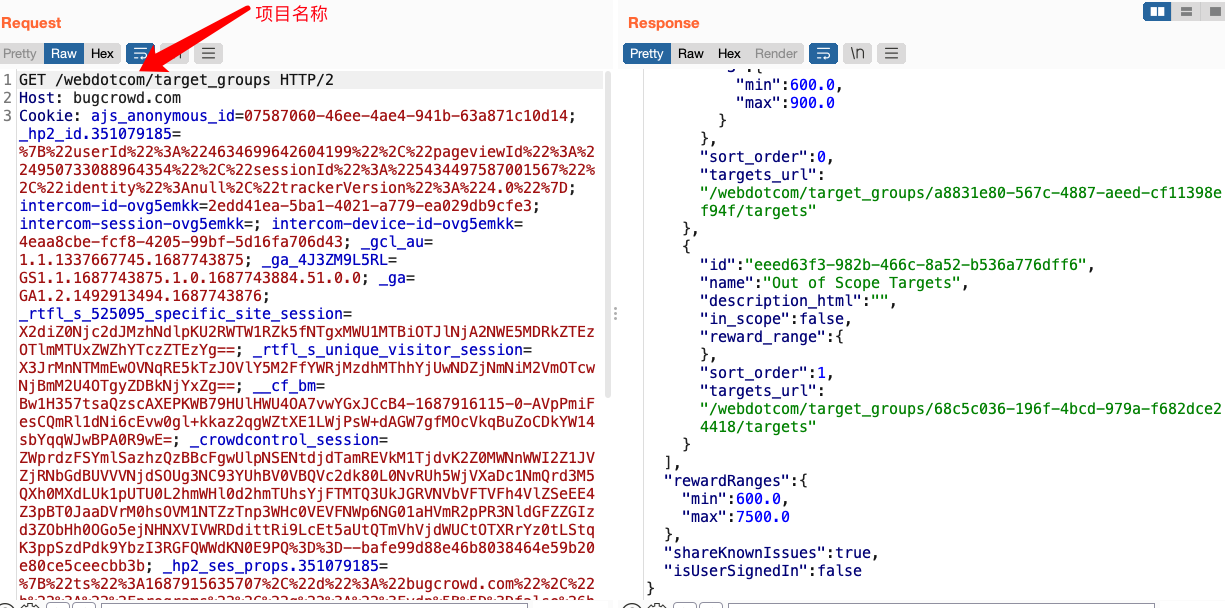This screenshot has width=1225, height=608.
Task: Switch Response view to Pretty tab
Action: (646, 53)
